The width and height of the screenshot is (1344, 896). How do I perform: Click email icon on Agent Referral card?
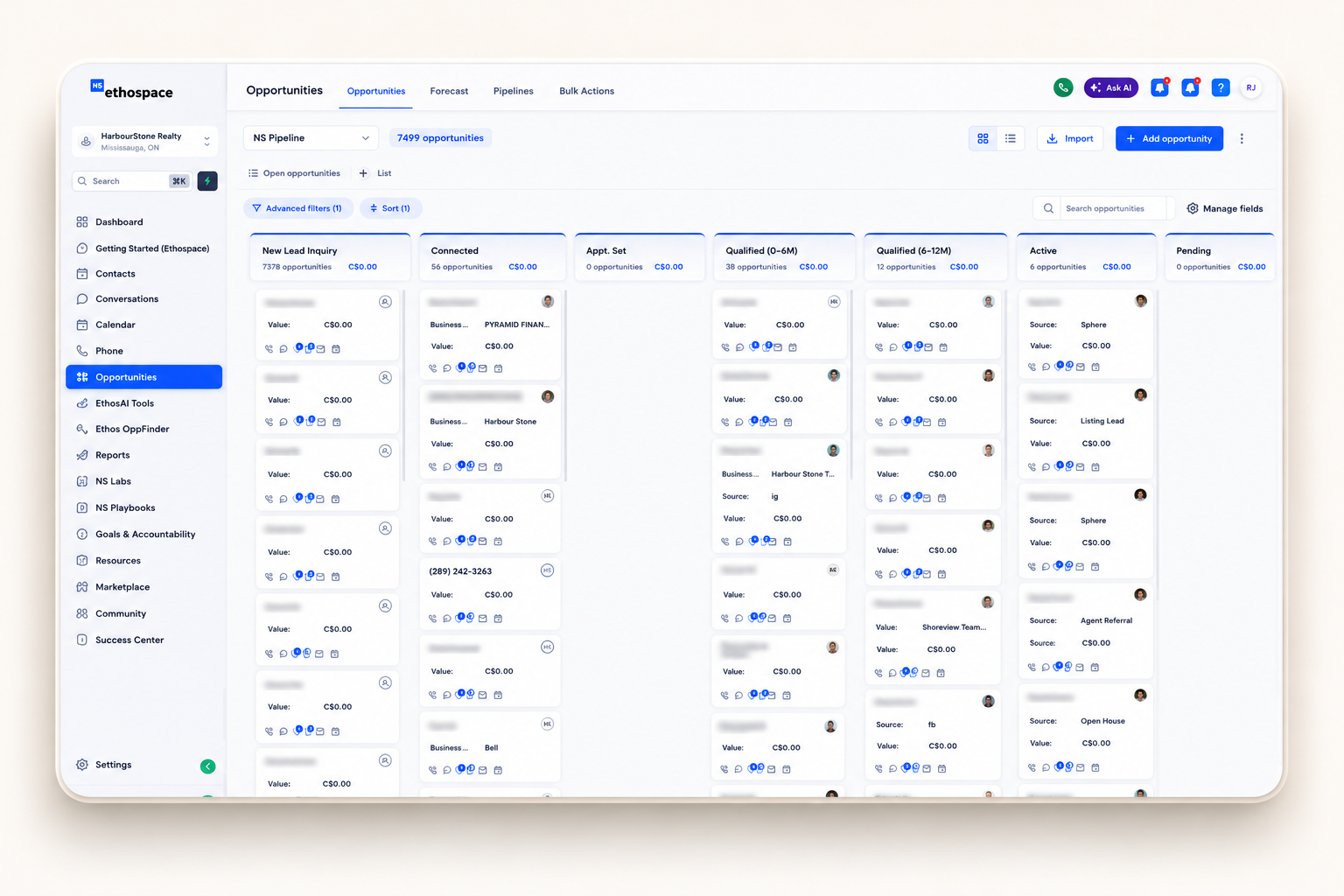(x=1080, y=668)
